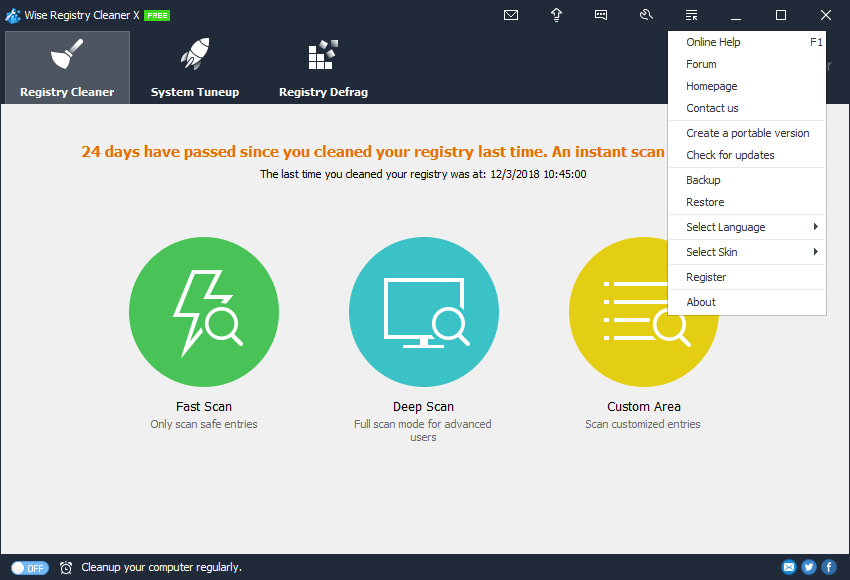Maximize the Wise Registry Cleaner window
The width and height of the screenshot is (850, 580).
point(781,15)
